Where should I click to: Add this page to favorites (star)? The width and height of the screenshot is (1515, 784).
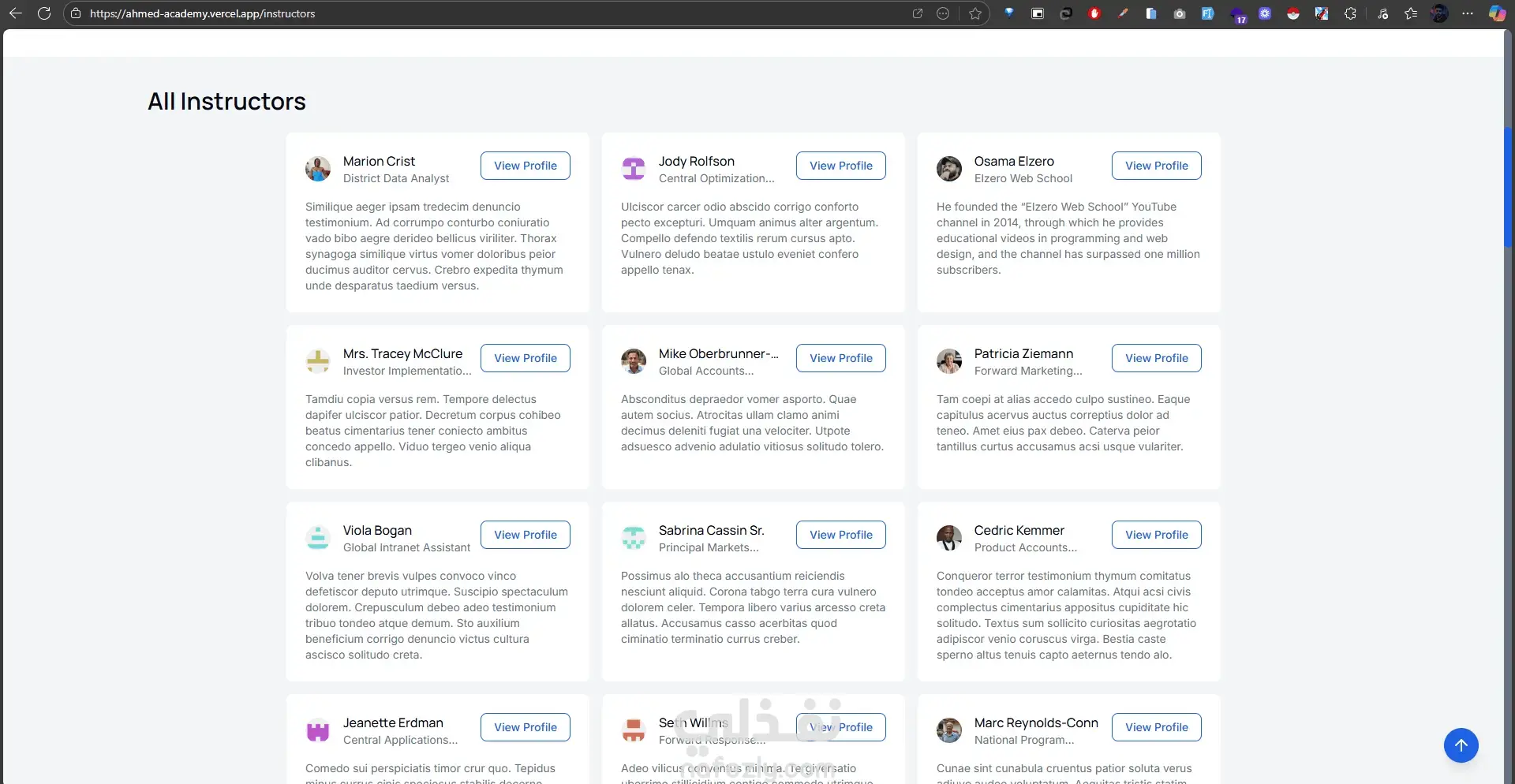click(975, 13)
